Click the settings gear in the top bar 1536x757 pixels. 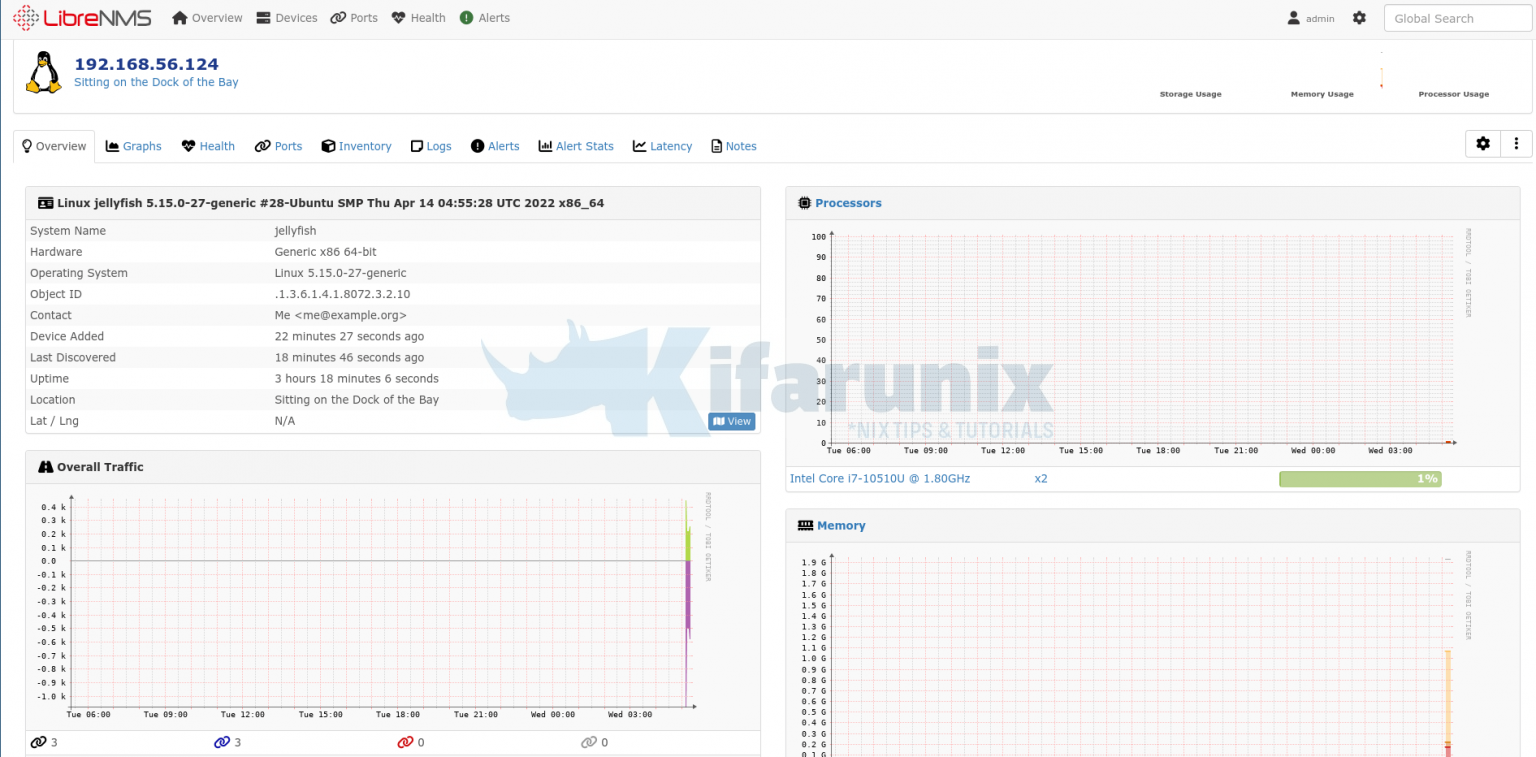pyautogui.click(x=1357, y=17)
